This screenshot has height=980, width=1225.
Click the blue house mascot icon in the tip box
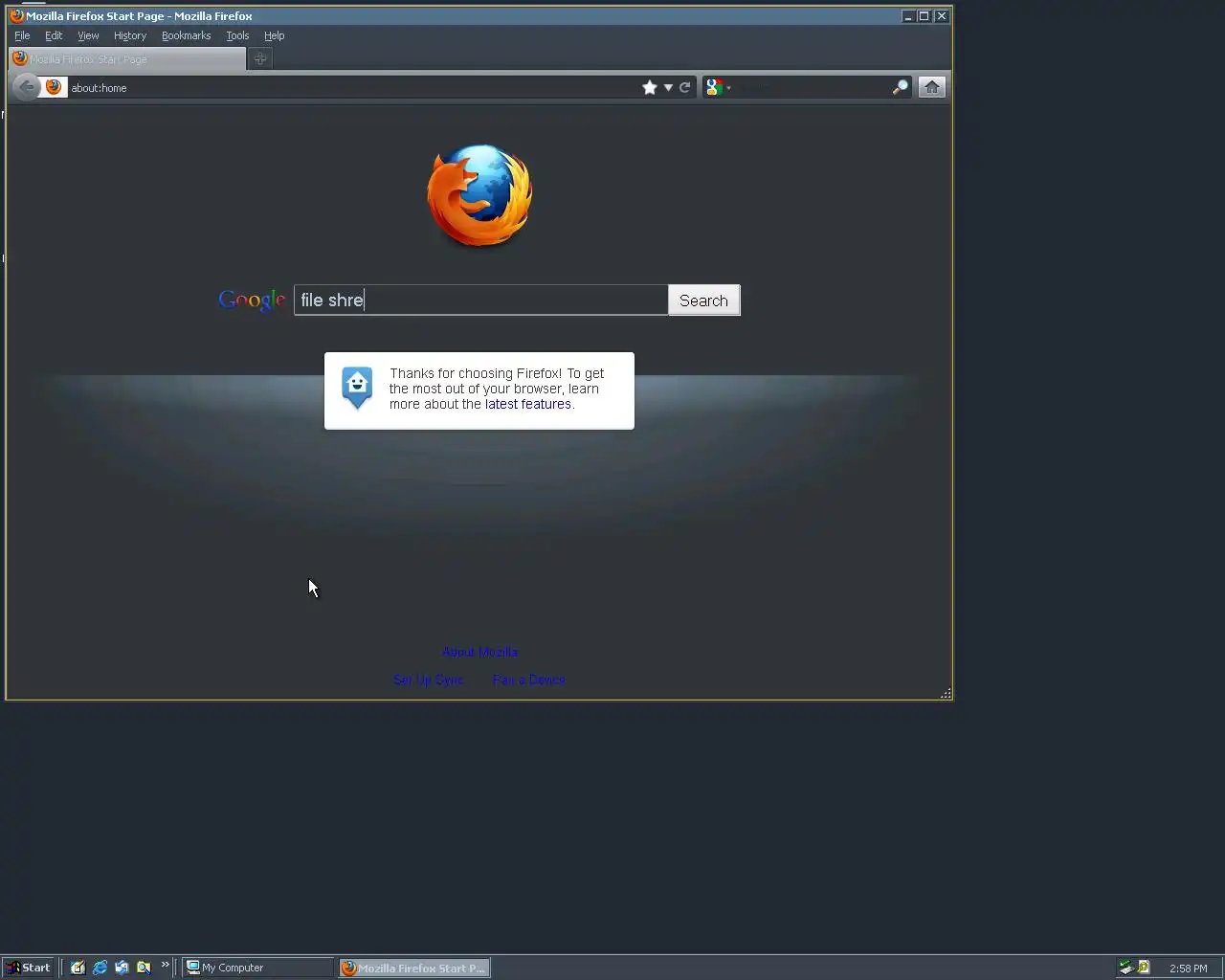357,388
